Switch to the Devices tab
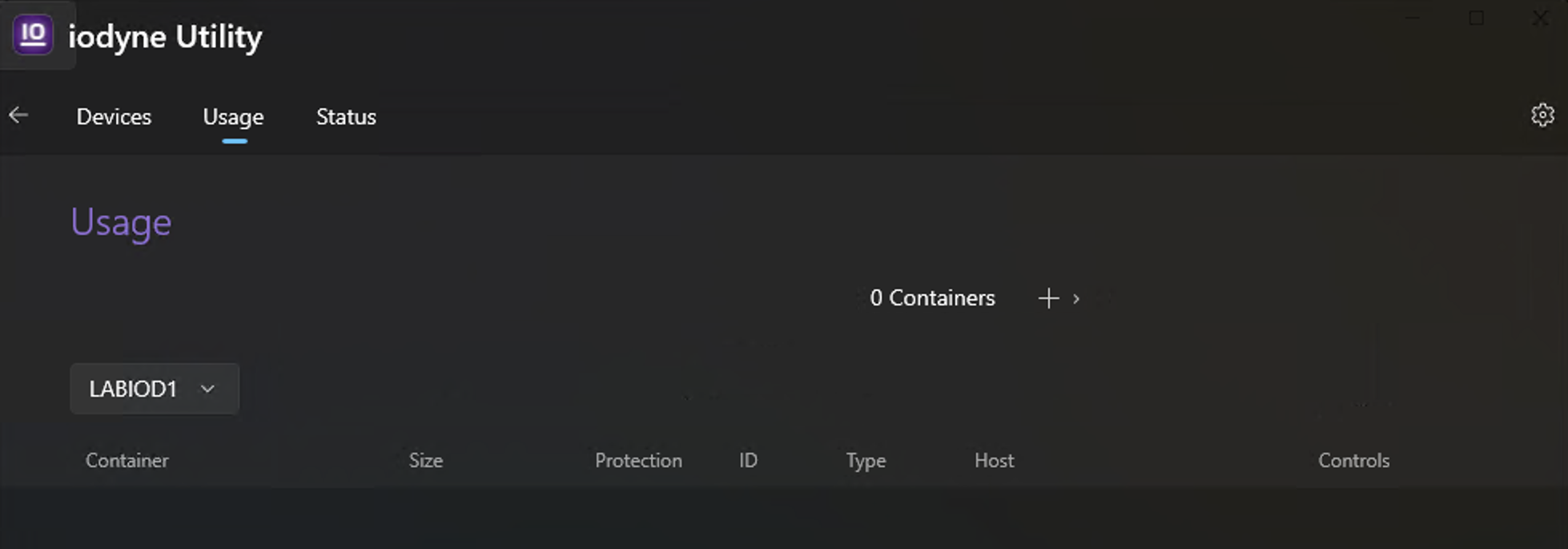Image resolution: width=1568 pixels, height=549 pixels. [114, 117]
